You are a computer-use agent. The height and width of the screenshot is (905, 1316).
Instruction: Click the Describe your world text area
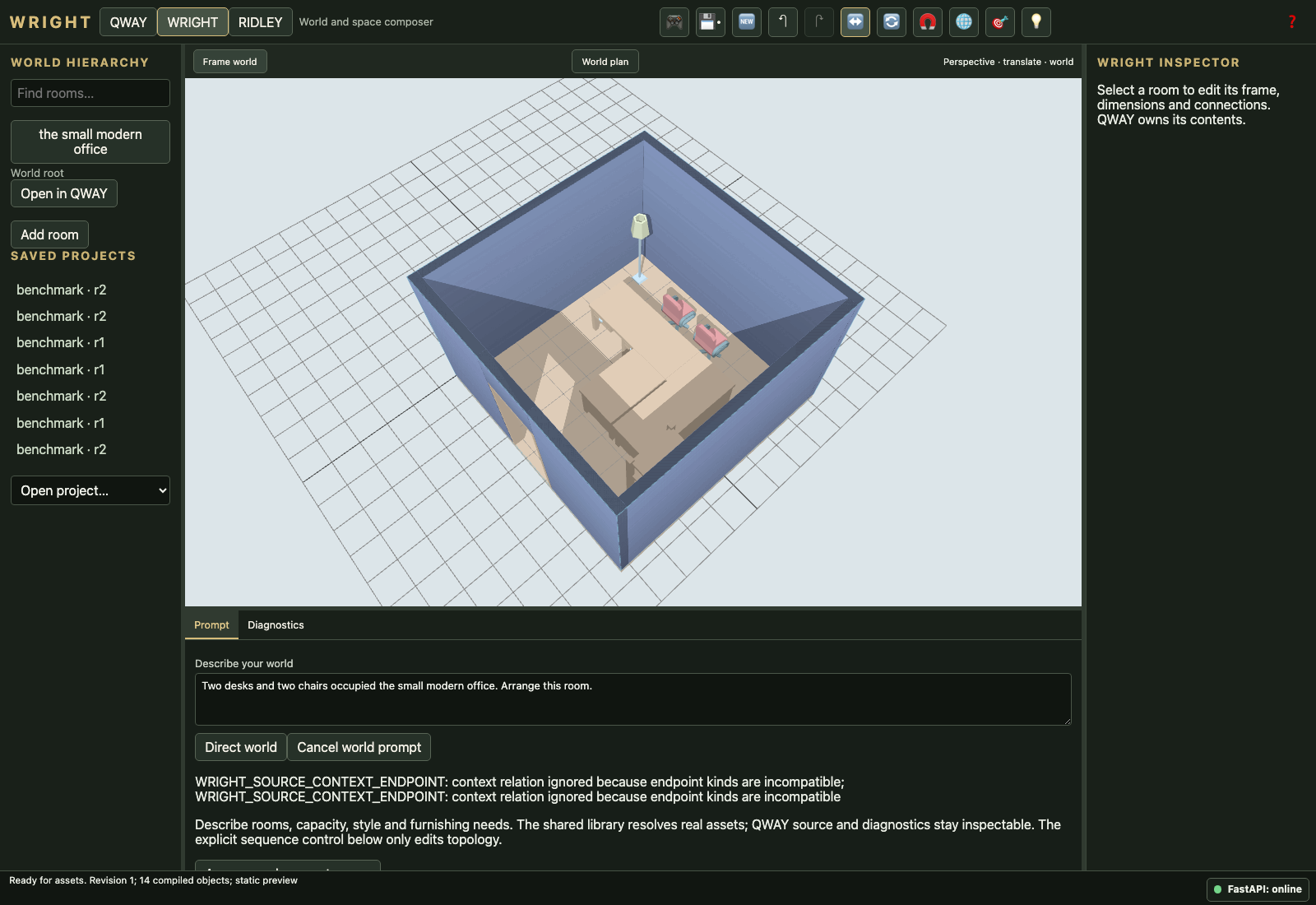point(633,699)
